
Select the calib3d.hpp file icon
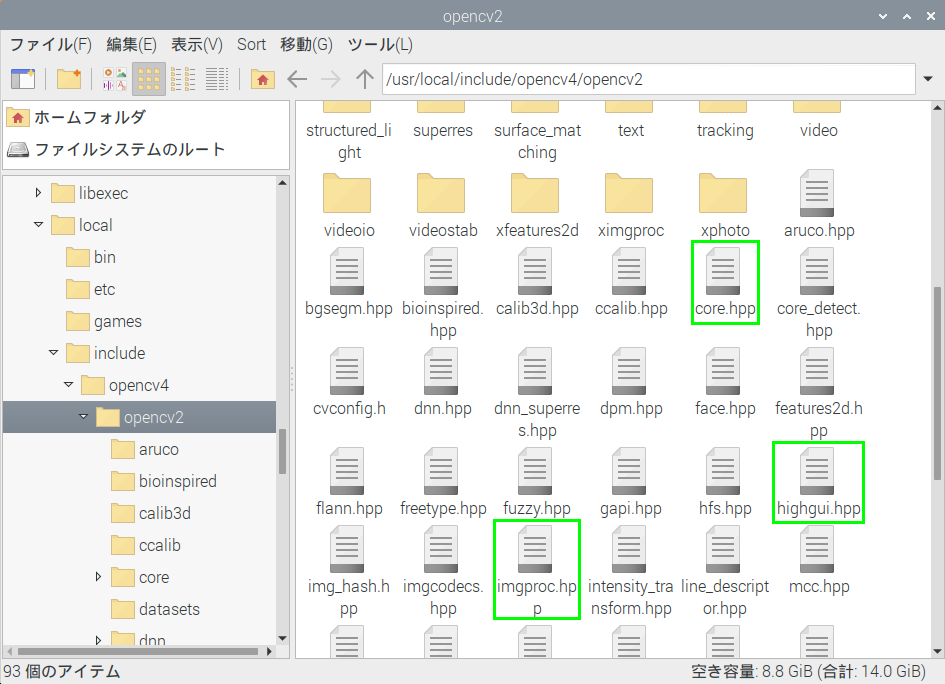535,272
